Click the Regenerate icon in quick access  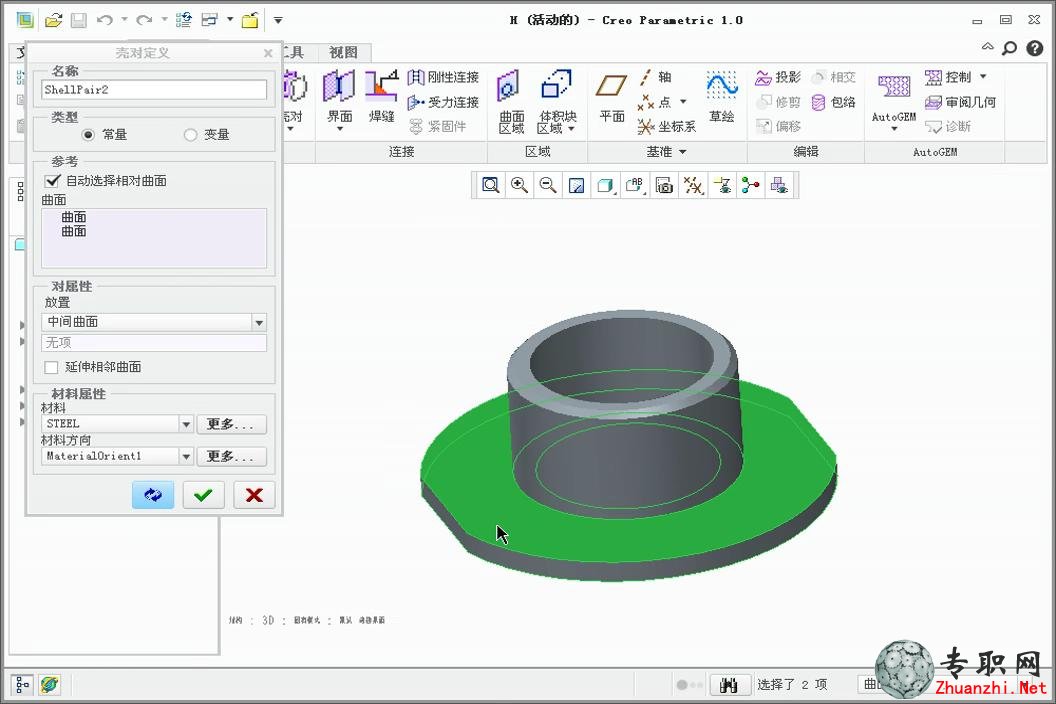click(183, 20)
